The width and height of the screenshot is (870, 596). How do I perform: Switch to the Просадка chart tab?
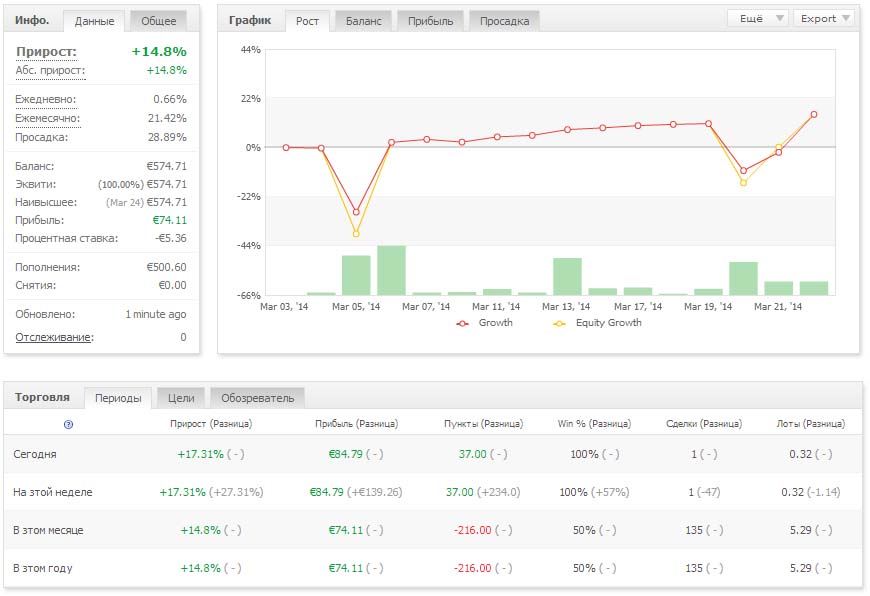(505, 21)
